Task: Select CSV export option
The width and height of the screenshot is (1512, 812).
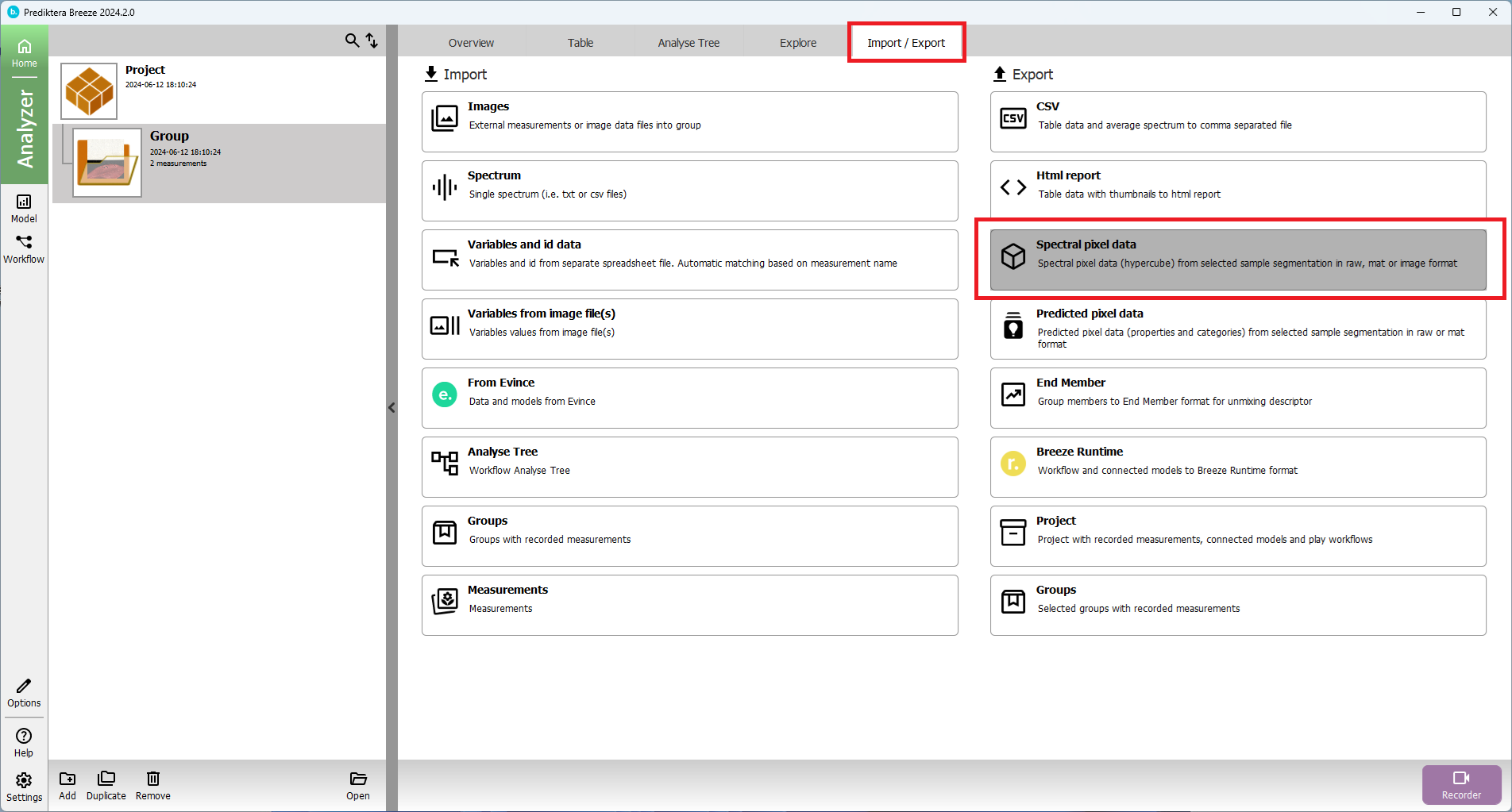Action: (x=1237, y=121)
